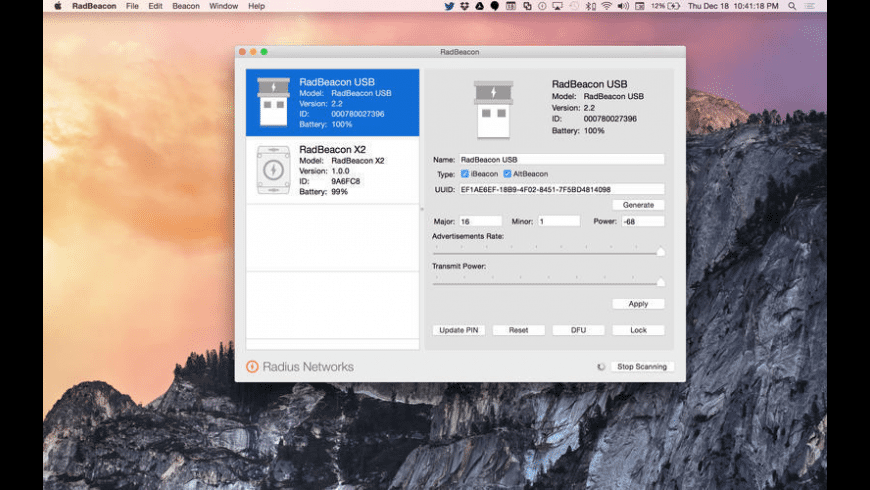Select the RadBeacon X2 device icon in list
The height and width of the screenshot is (490, 870).
[273, 170]
